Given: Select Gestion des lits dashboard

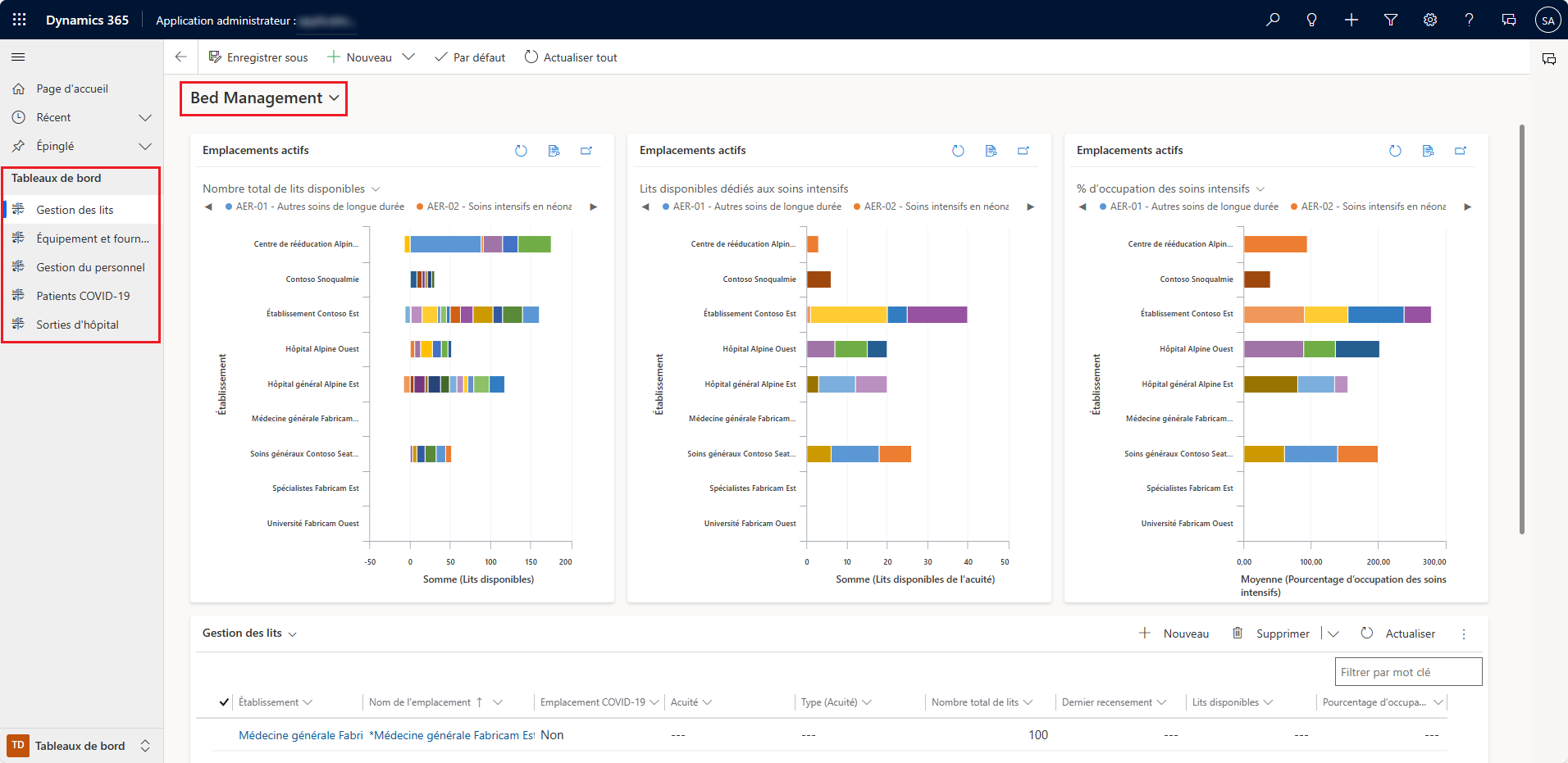Looking at the screenshot, I should (x=80, y=211).
